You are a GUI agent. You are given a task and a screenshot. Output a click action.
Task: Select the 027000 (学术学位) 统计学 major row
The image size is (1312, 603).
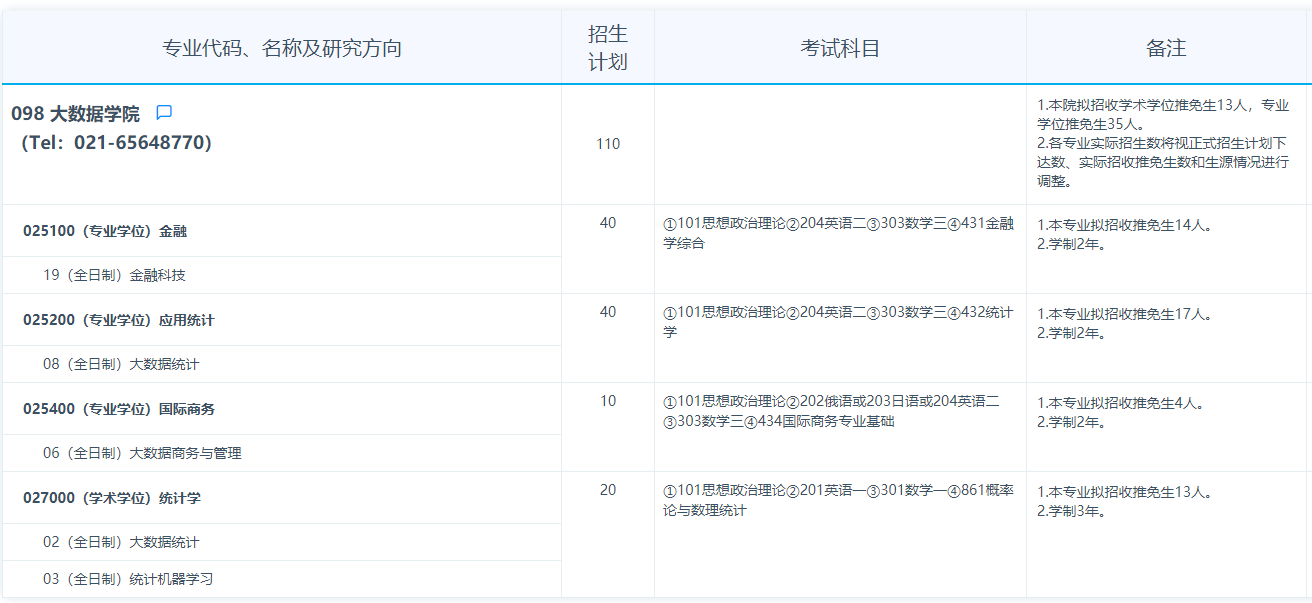[x=112, y=498]
